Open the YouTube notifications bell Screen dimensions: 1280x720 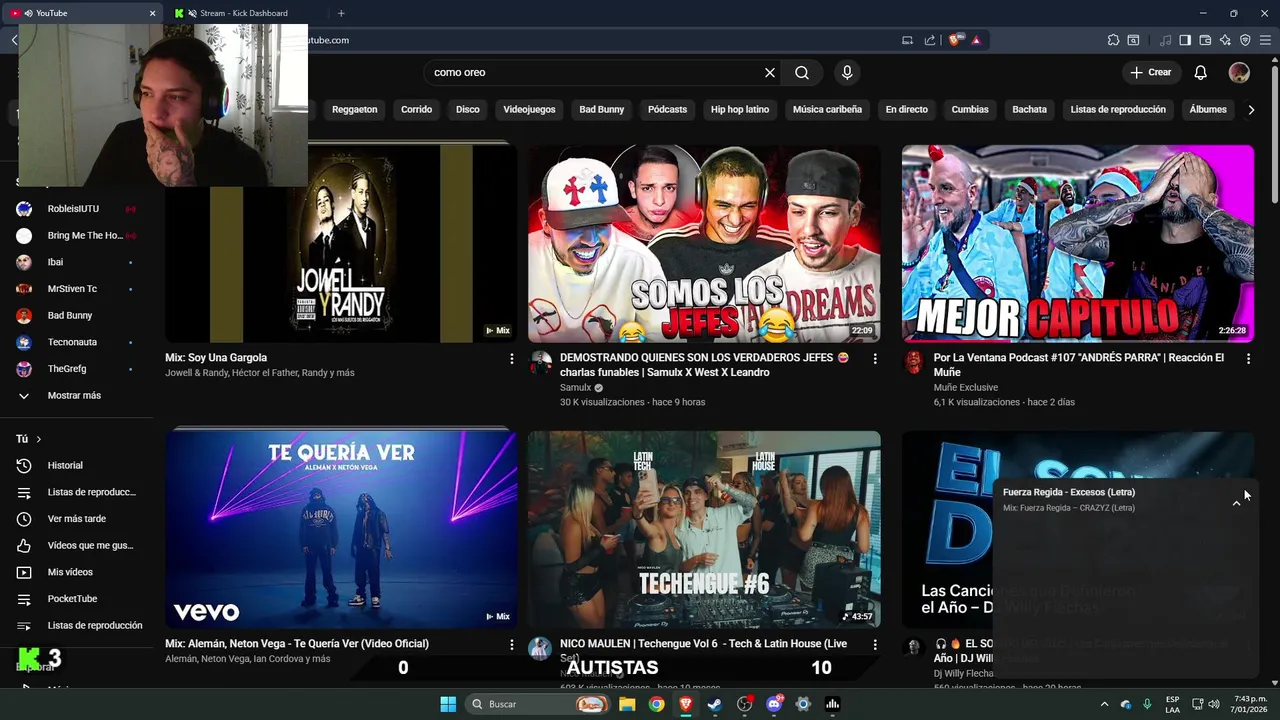tap(1201, 72)
